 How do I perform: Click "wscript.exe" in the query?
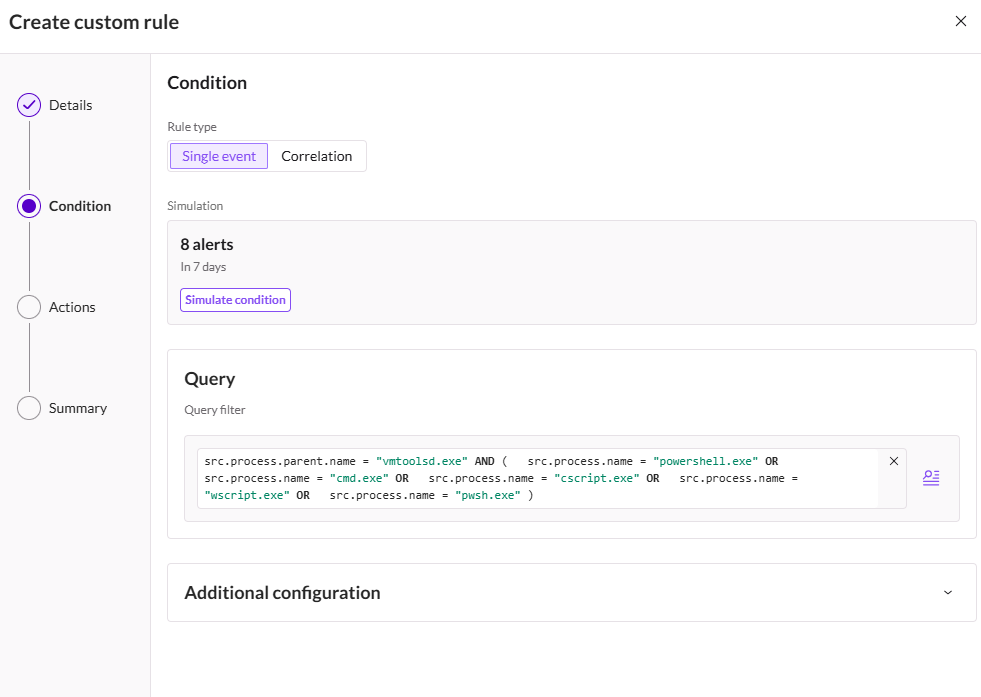pyautogui.click(x=247, y=495)
